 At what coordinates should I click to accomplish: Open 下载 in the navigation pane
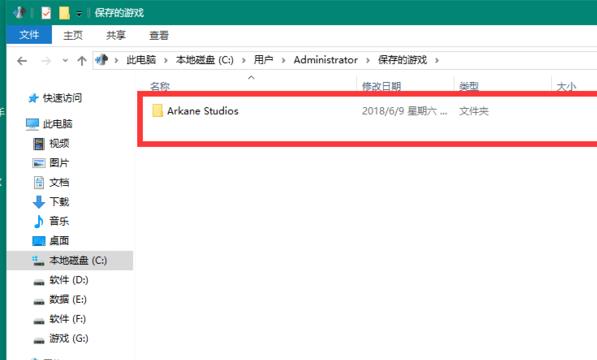(59, 202)
